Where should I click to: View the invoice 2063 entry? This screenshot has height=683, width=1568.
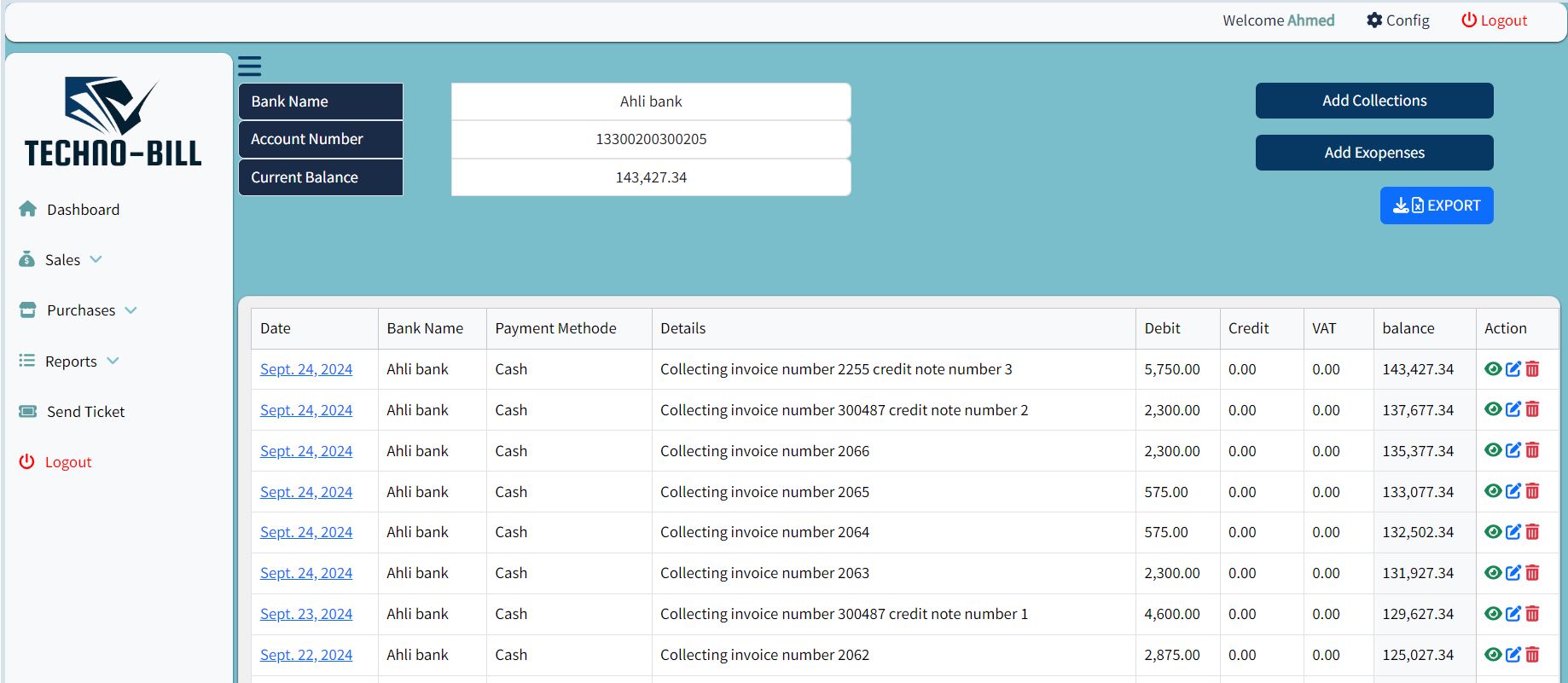1493,572
